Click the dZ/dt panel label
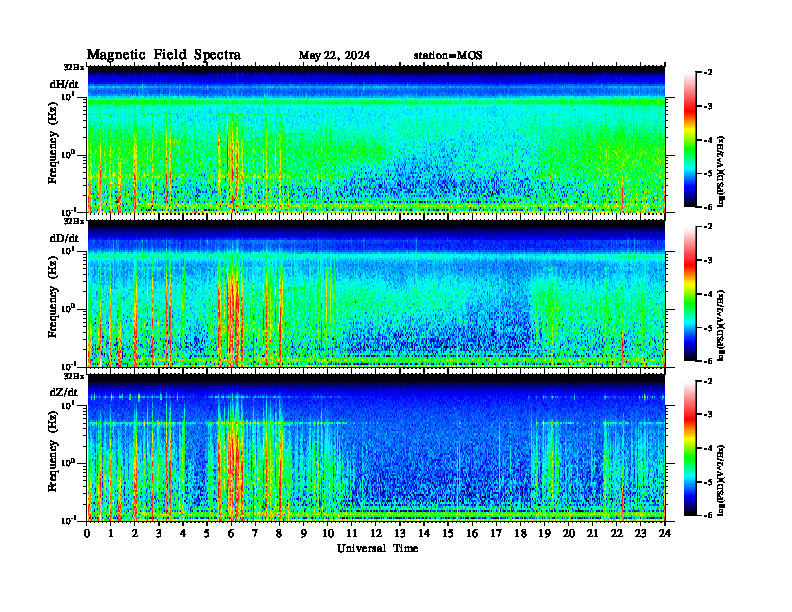 [64, 392]
